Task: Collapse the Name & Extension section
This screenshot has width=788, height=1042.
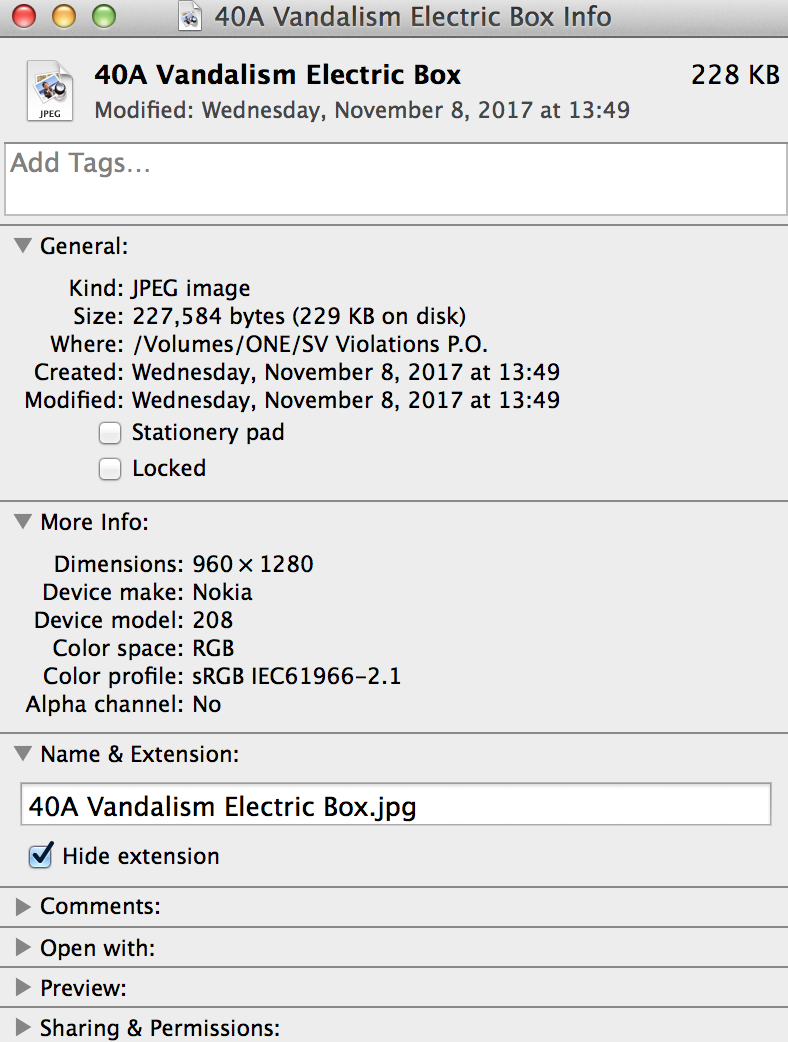Action: click(x=23, y=754)
